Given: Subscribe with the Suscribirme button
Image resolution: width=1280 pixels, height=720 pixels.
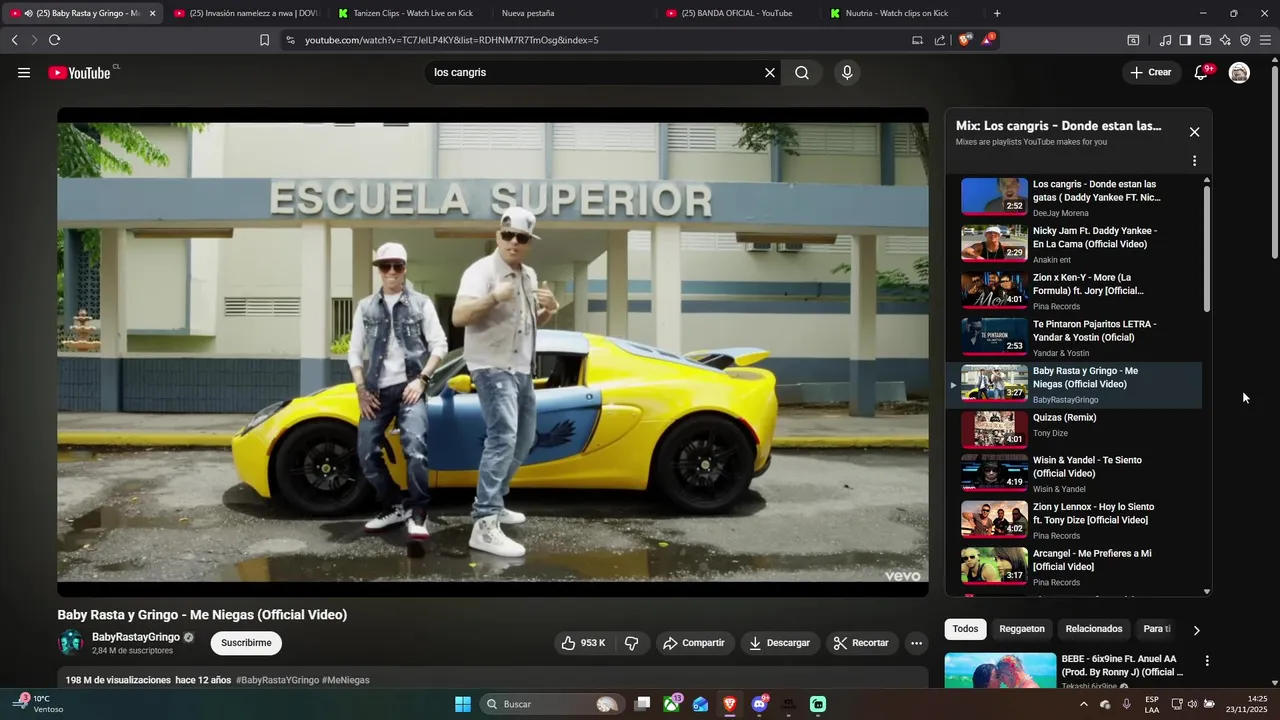Looking at the screenshot, I should click(x=246, y=643).
